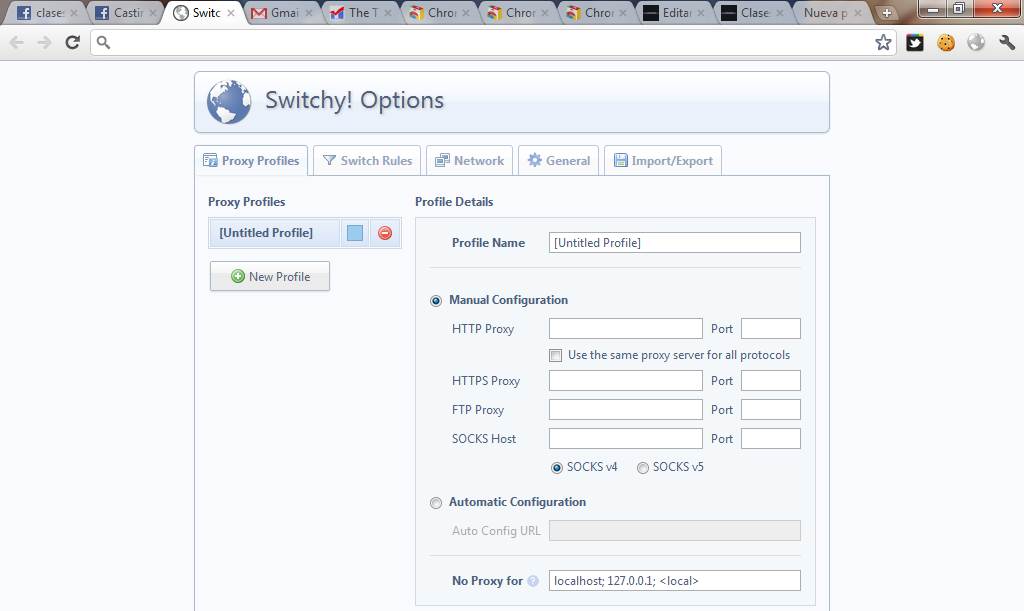Choose the Manual Configuration radio button

(435, 300)
